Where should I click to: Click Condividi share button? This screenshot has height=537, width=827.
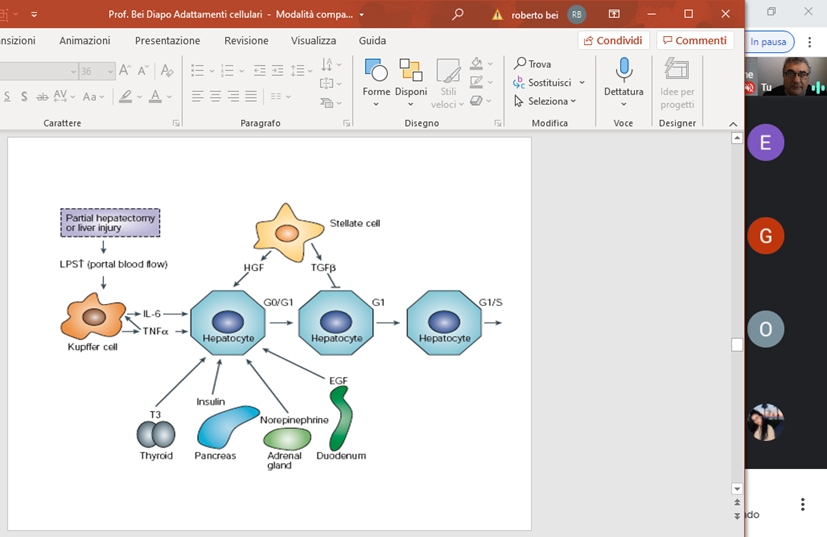coord(613,41)
